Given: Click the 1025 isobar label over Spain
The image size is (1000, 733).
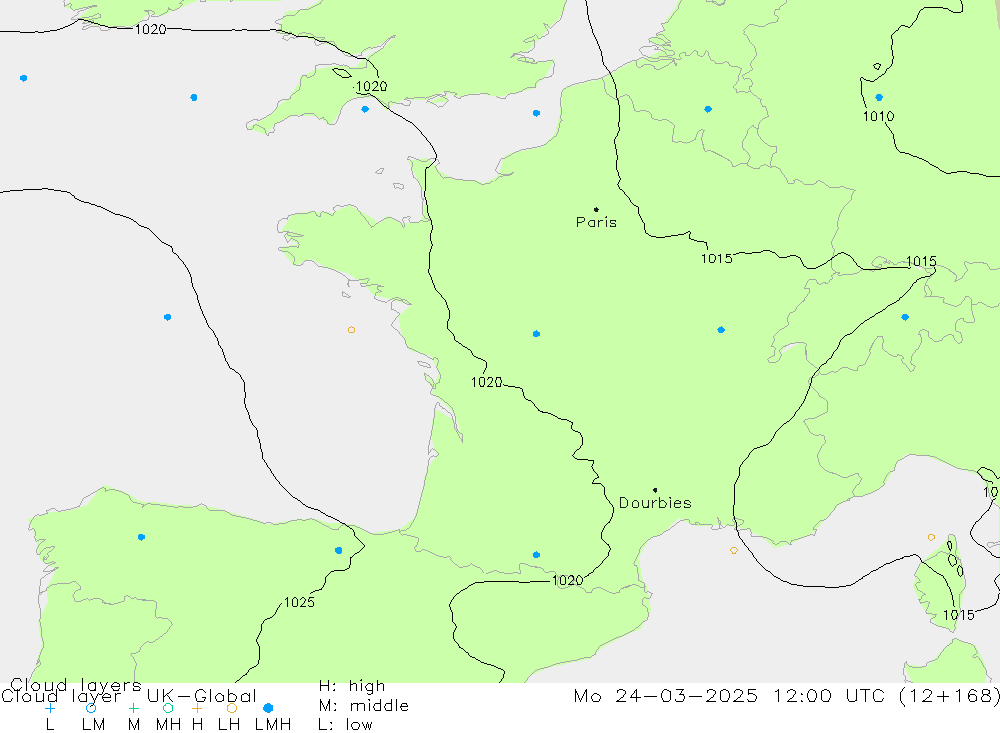Looking at the screenshot, I should coord(299,602).
